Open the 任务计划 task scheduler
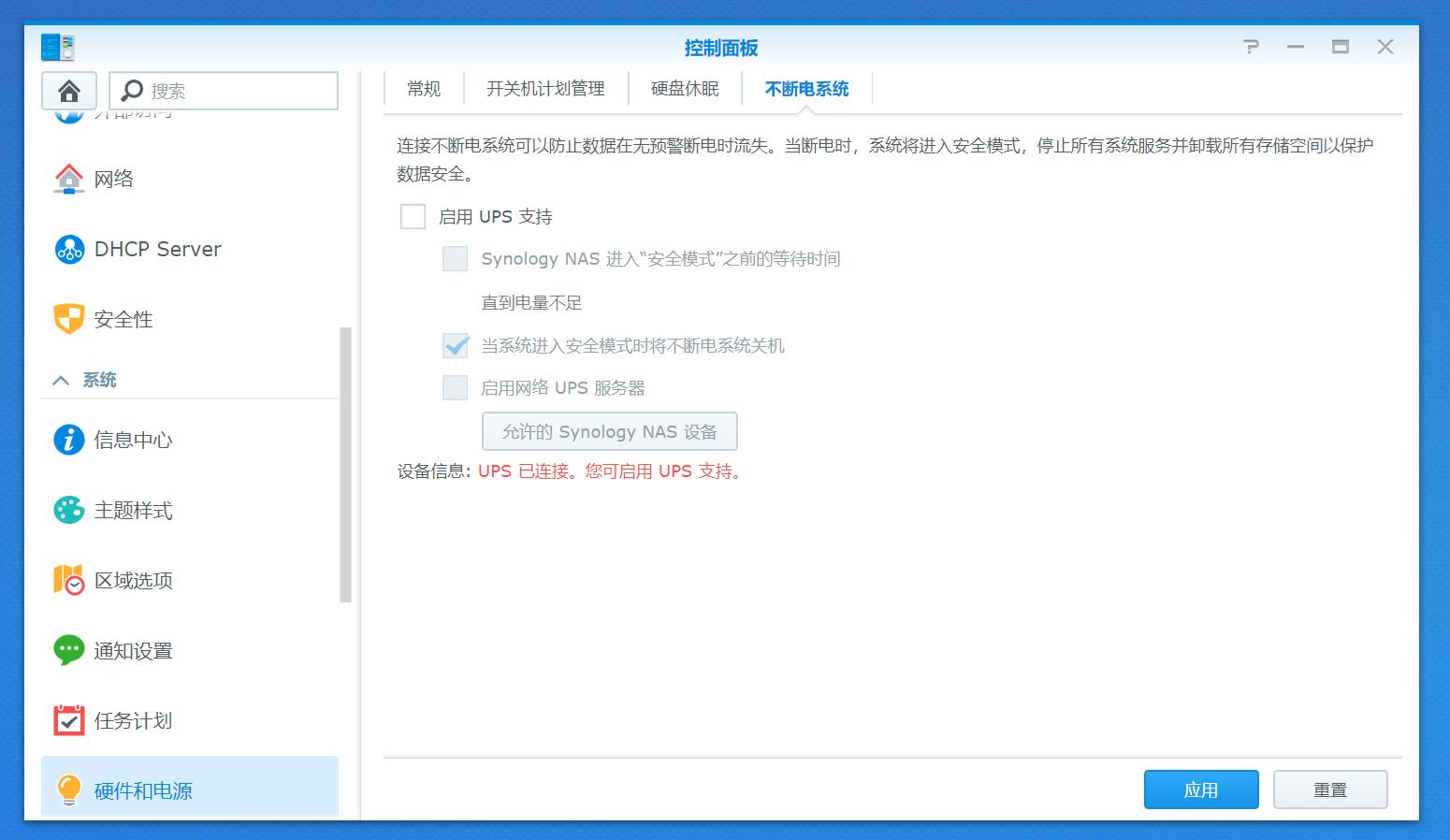1450x840 pixels. pyautogui.click(x=130, y=720)
